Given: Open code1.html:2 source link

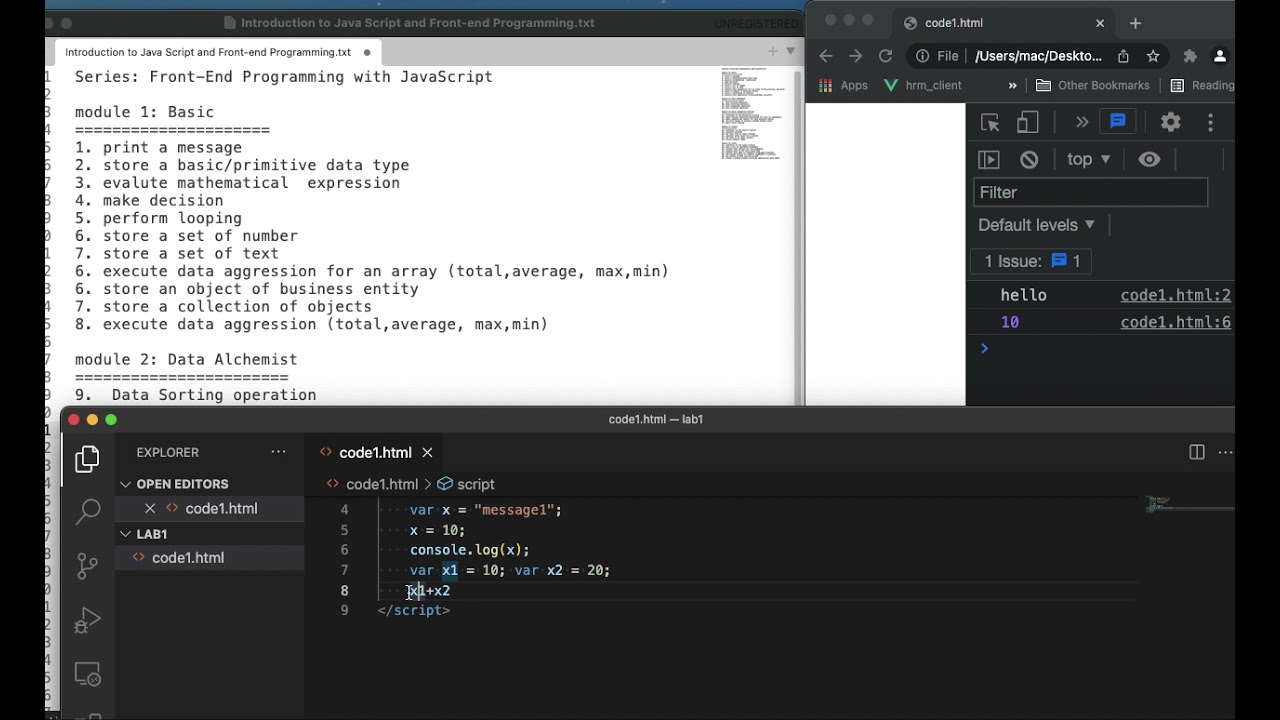Looking at the screenshot, I should pos(1176,295).
